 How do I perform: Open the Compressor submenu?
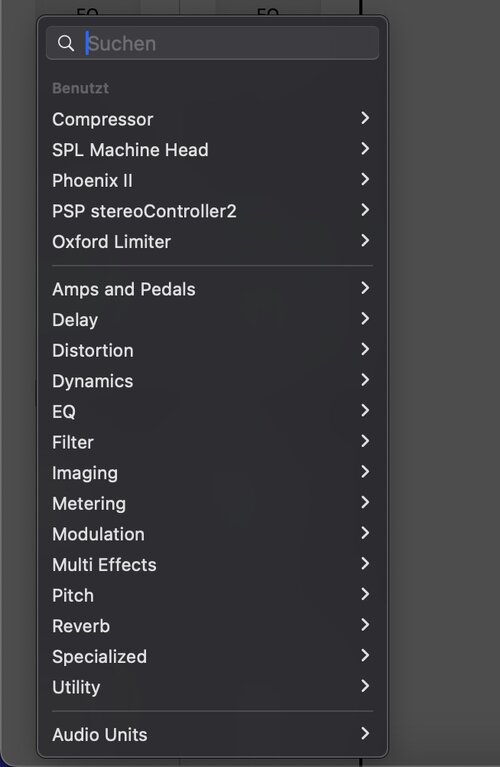click(212, 119)
